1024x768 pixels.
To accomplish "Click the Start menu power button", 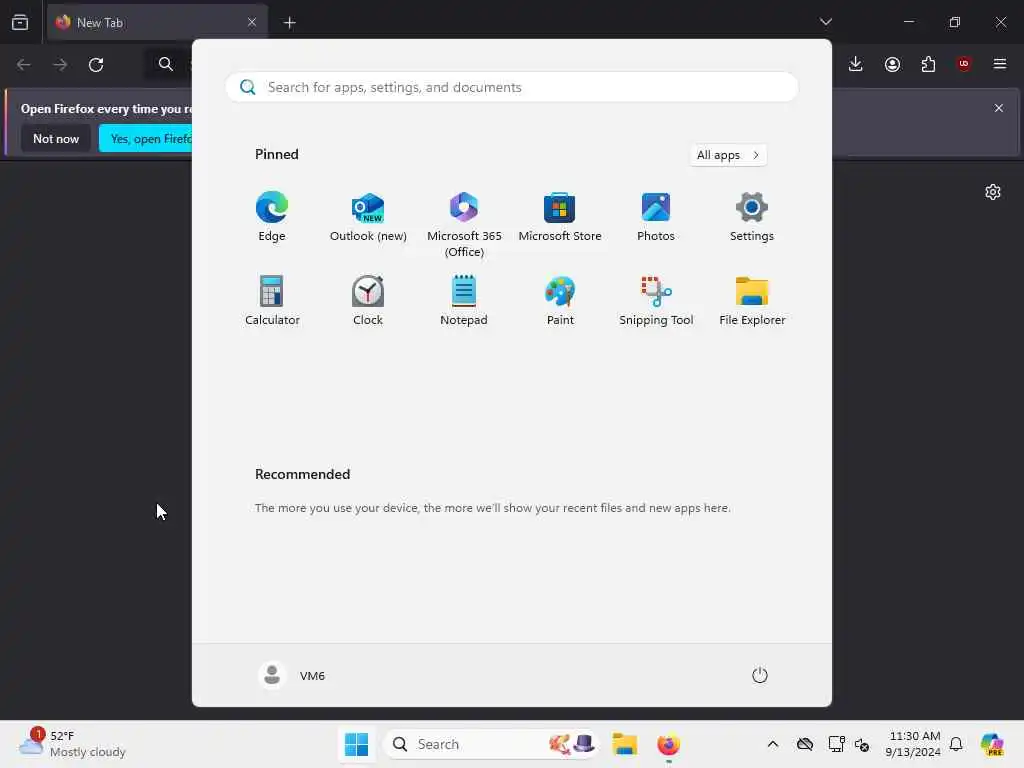I will click(760, 675).
